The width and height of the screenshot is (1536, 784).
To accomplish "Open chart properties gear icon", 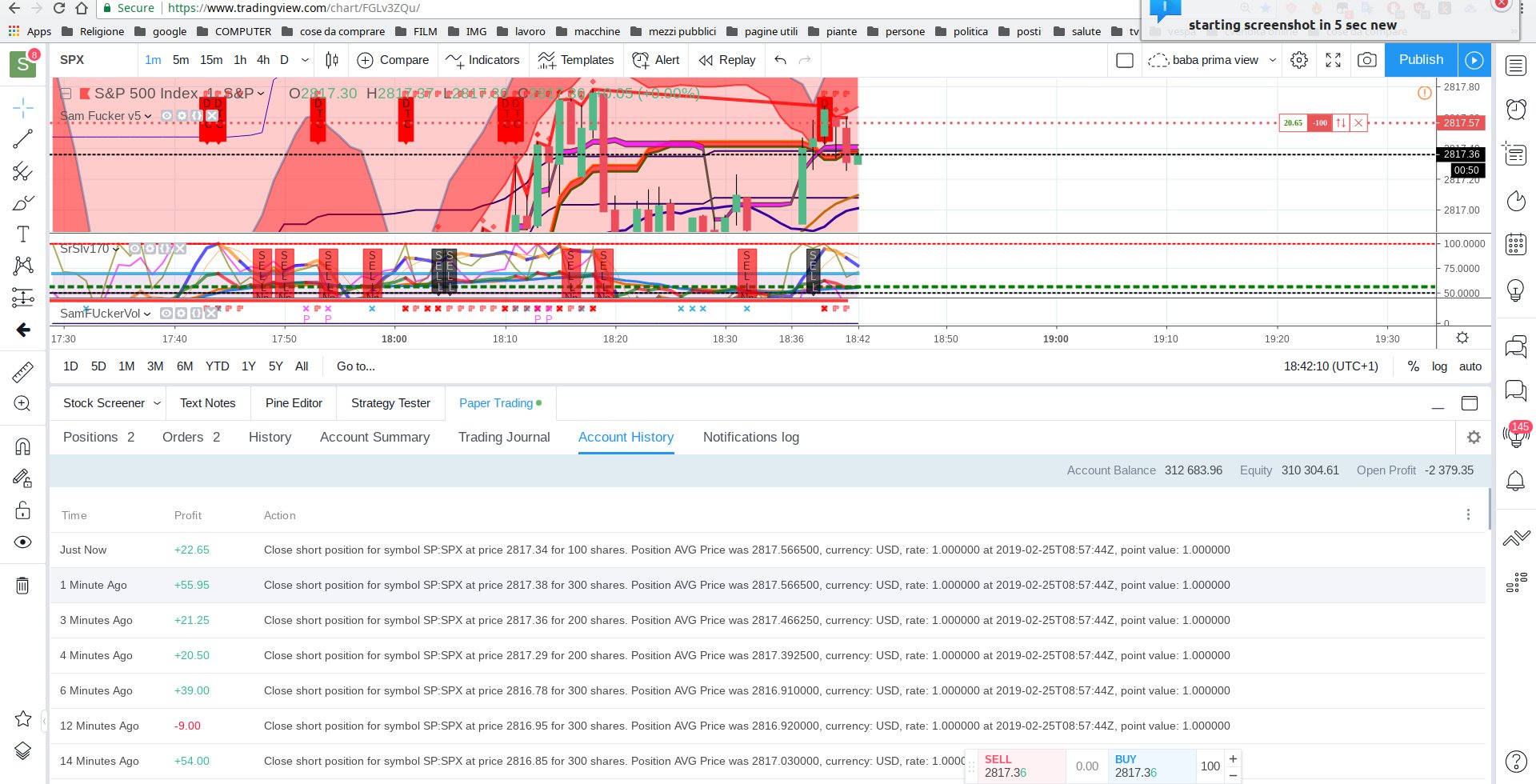I will [1299, 60].
